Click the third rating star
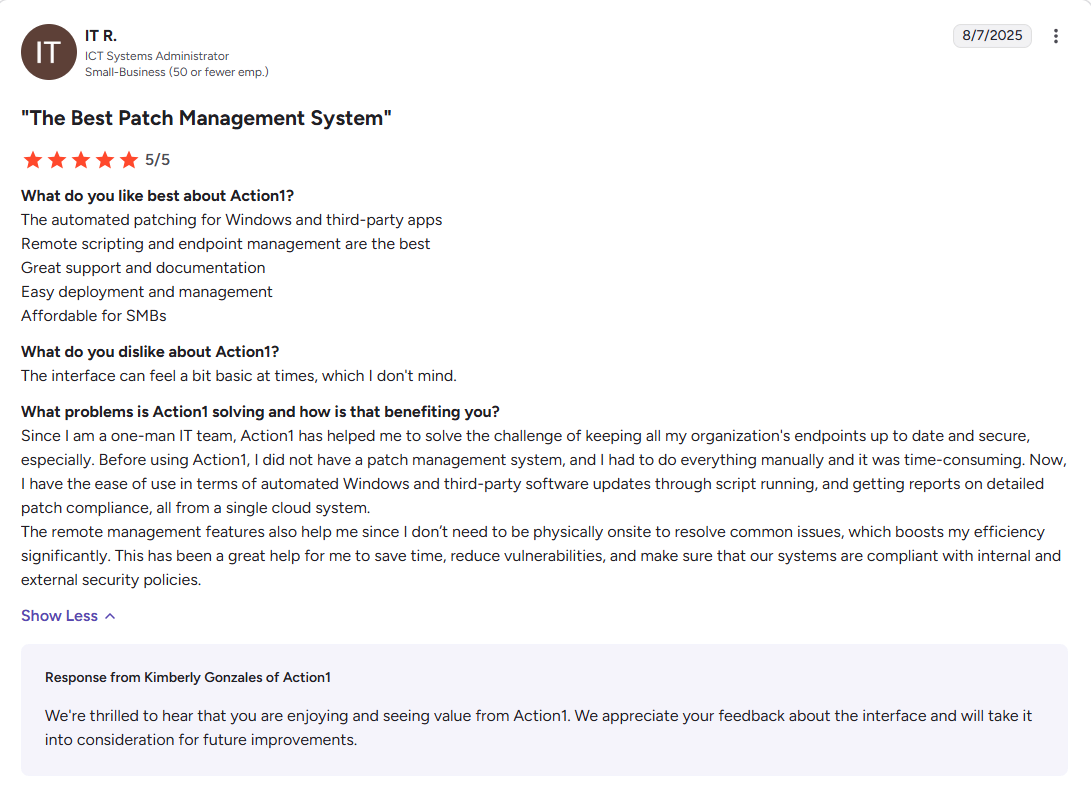The width and height of the screenshot is (1091, 796). [81, 160]
